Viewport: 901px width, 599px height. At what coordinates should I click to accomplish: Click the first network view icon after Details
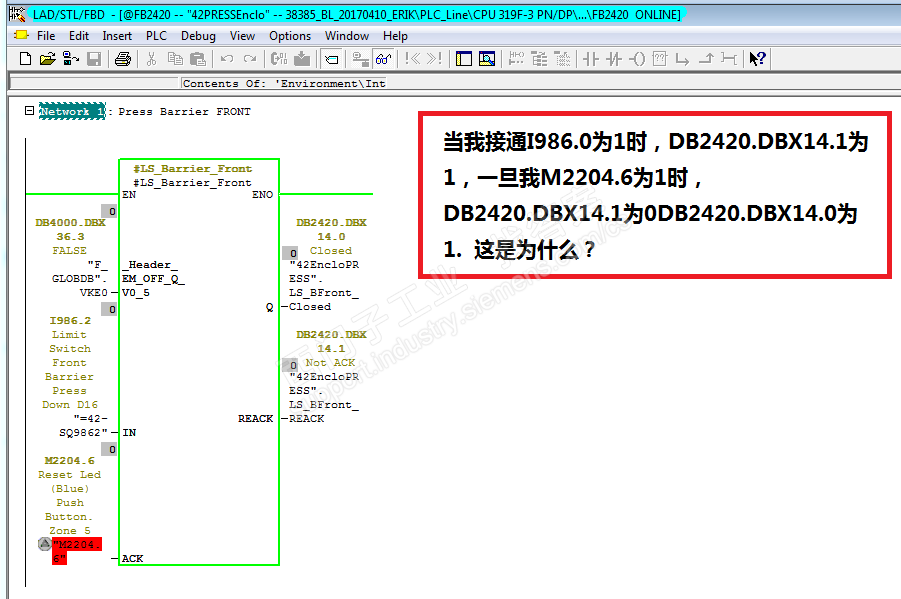click(x=516, y=59)
